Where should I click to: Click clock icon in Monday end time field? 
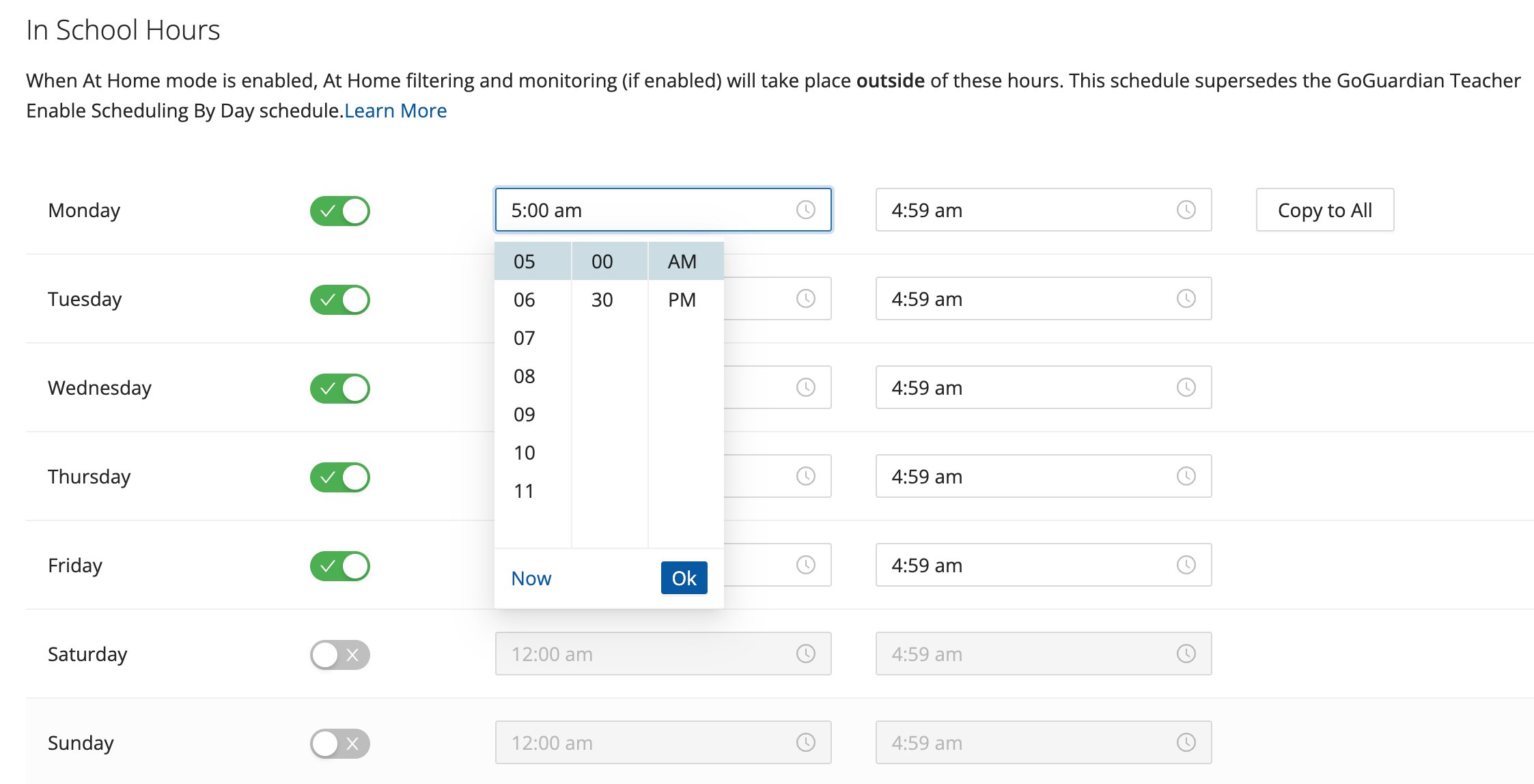(x=1186, y=210)
